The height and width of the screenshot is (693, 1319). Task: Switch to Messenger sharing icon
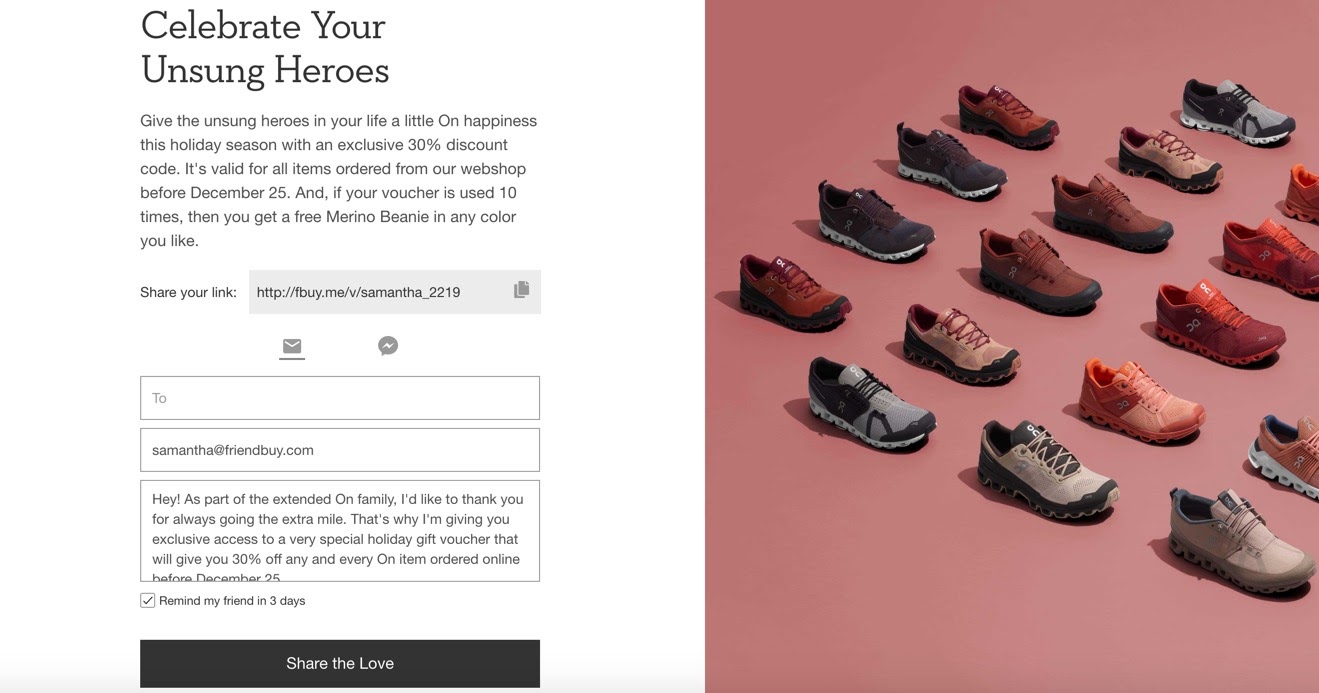coord(388,346)
